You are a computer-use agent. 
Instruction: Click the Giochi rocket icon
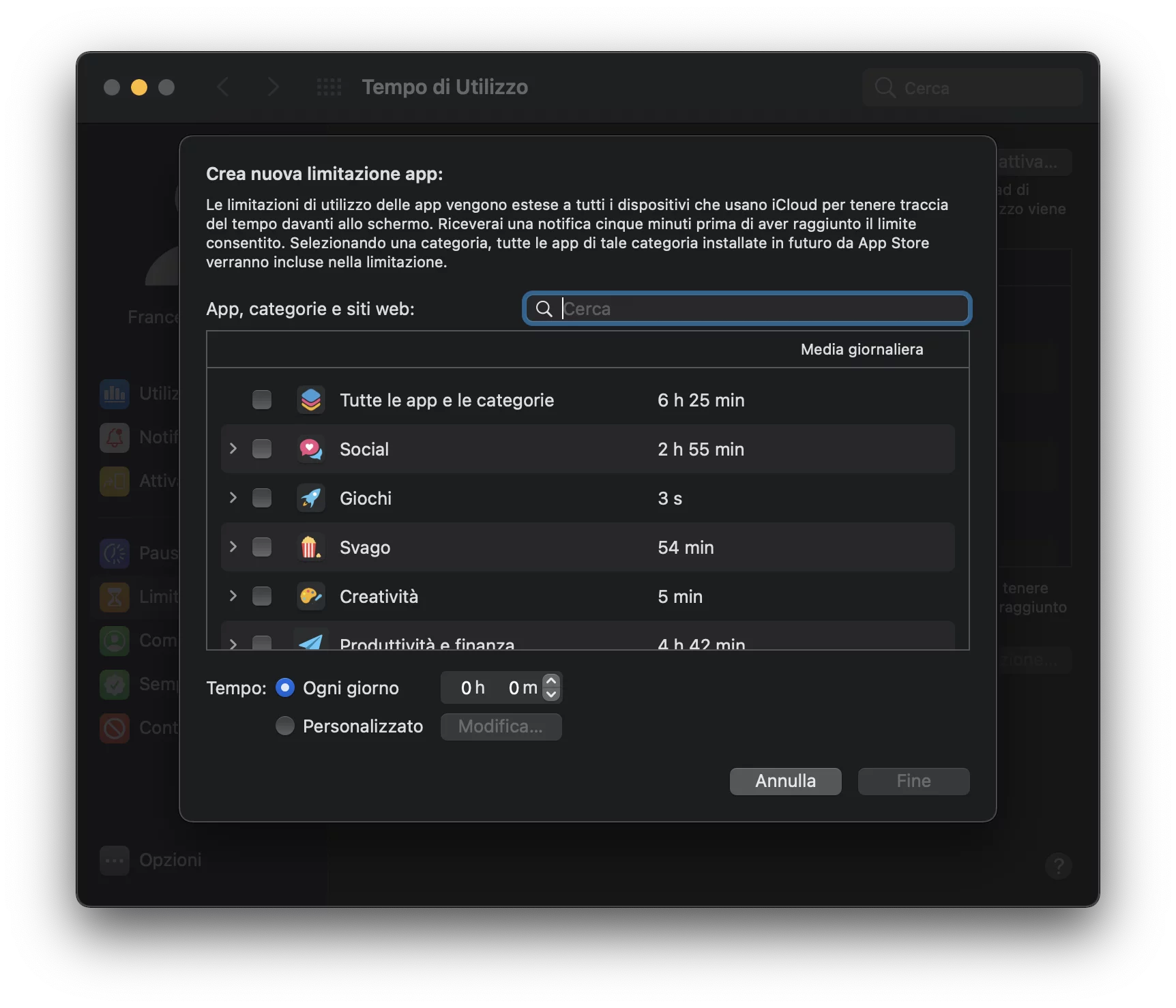click(310, 499)
